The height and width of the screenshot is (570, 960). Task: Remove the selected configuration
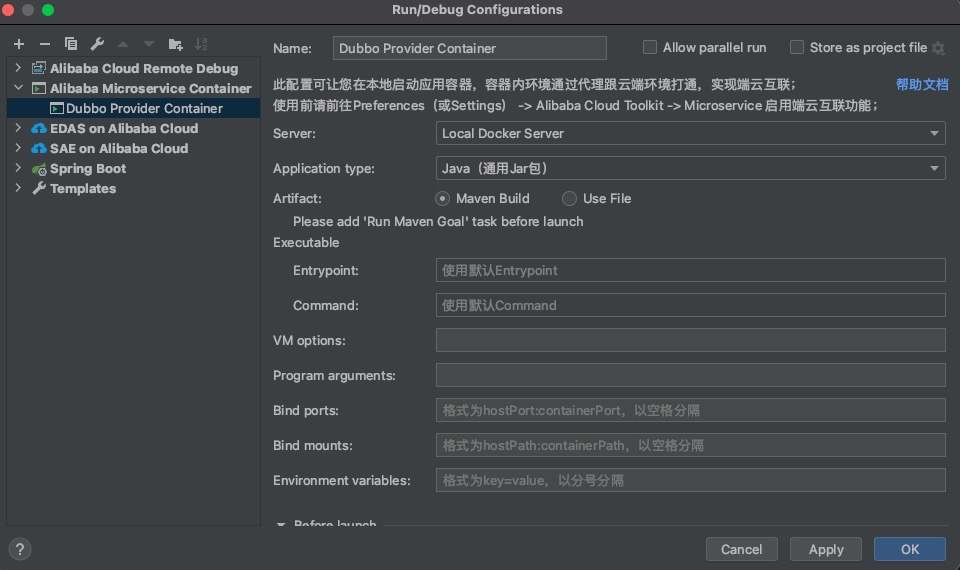coord(44,44)
